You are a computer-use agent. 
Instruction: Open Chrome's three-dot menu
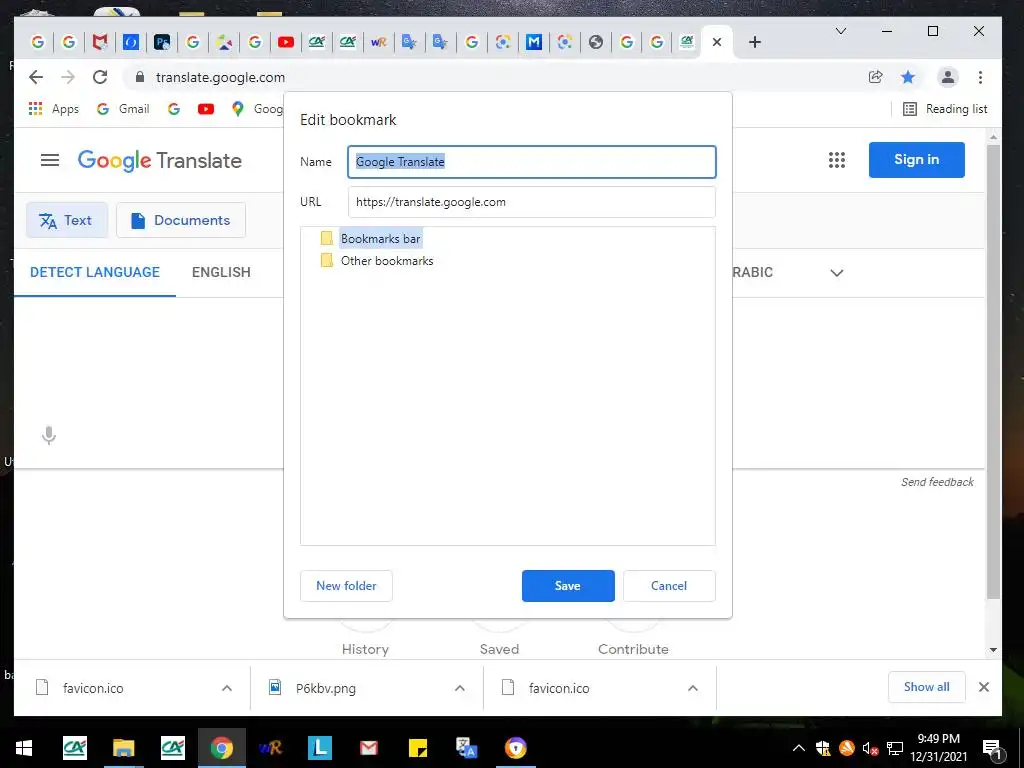click(x=980, y=77)
